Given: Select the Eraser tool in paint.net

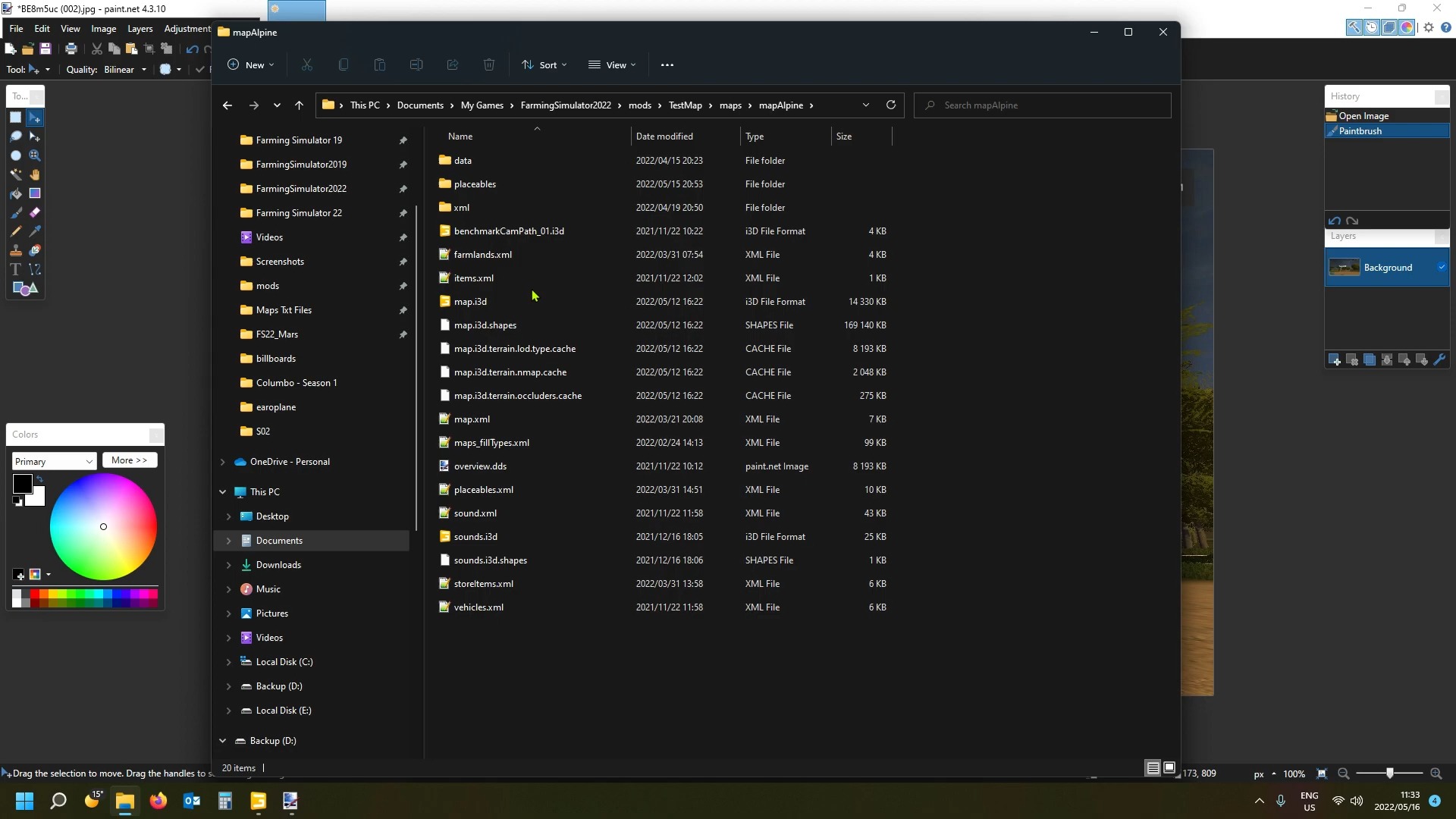Looking at the screenshot, I should (34, 212).
